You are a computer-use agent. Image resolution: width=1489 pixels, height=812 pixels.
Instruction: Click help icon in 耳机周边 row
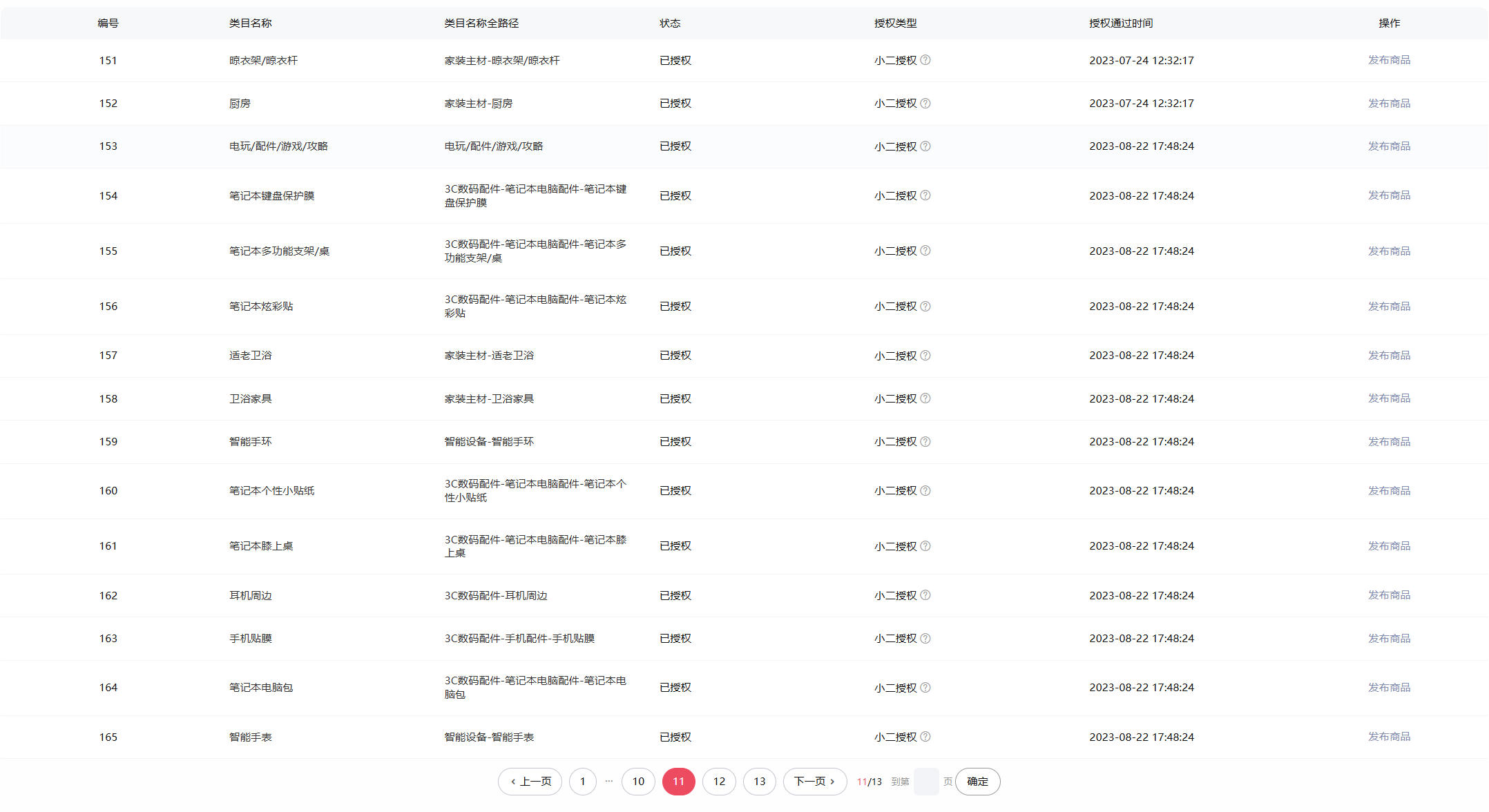[925, 595]
